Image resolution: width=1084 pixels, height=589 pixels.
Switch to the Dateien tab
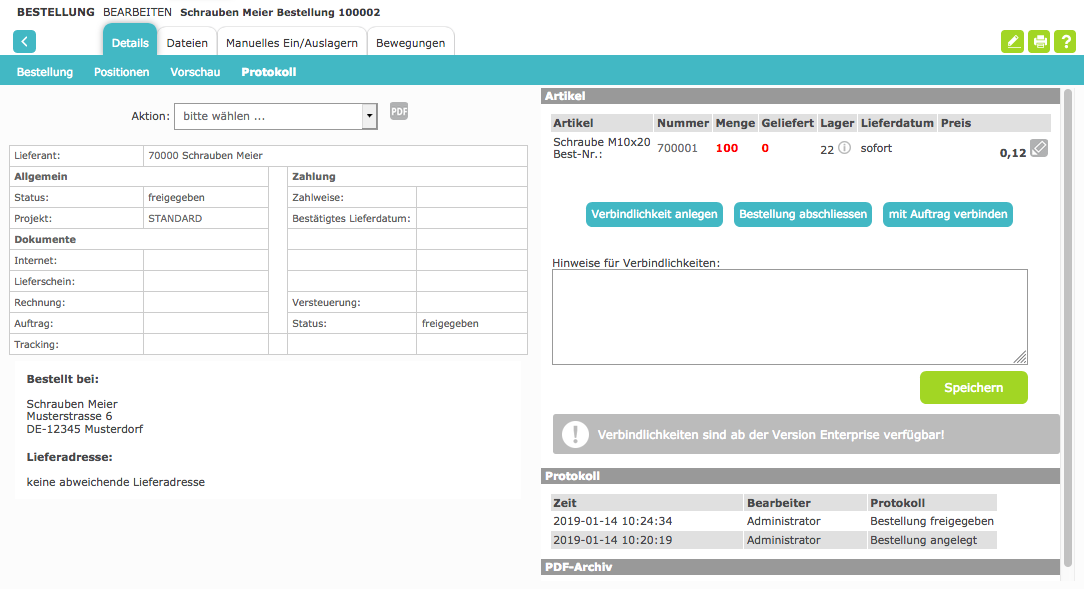tap(187, 43)
